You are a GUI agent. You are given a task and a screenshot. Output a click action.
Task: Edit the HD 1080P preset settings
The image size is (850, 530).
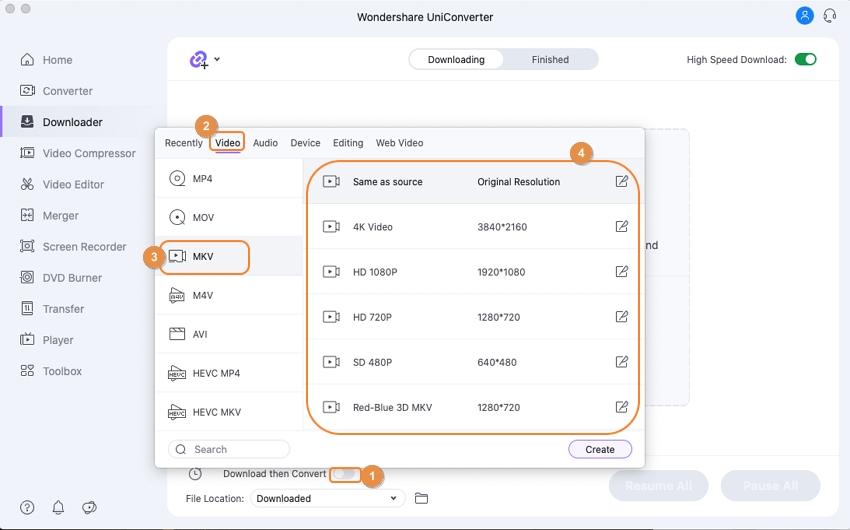click(x=622, y=272)
